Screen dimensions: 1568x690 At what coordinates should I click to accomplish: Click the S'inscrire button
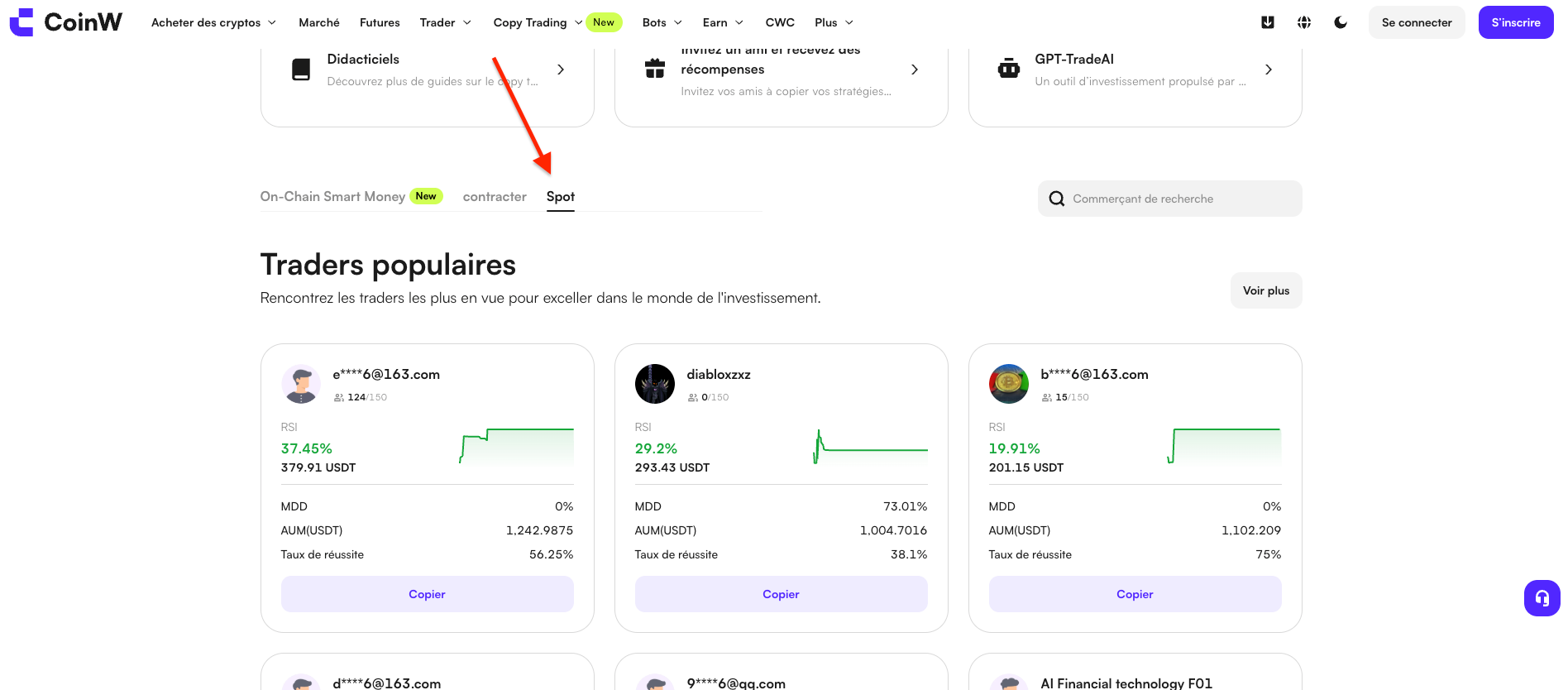tap(1516, 22)
